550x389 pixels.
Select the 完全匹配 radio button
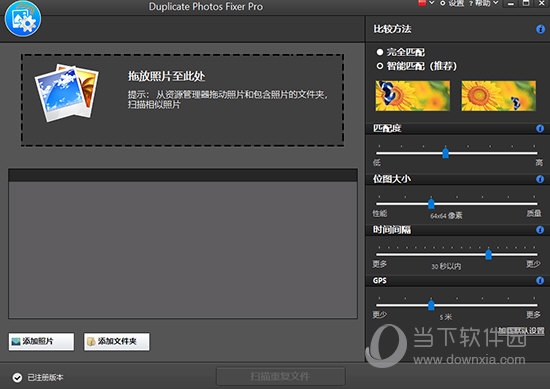point(380,52)
